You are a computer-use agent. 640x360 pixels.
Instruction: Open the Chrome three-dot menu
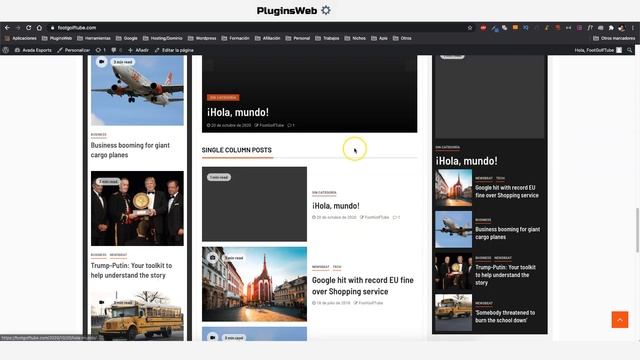tap(633, 28)
